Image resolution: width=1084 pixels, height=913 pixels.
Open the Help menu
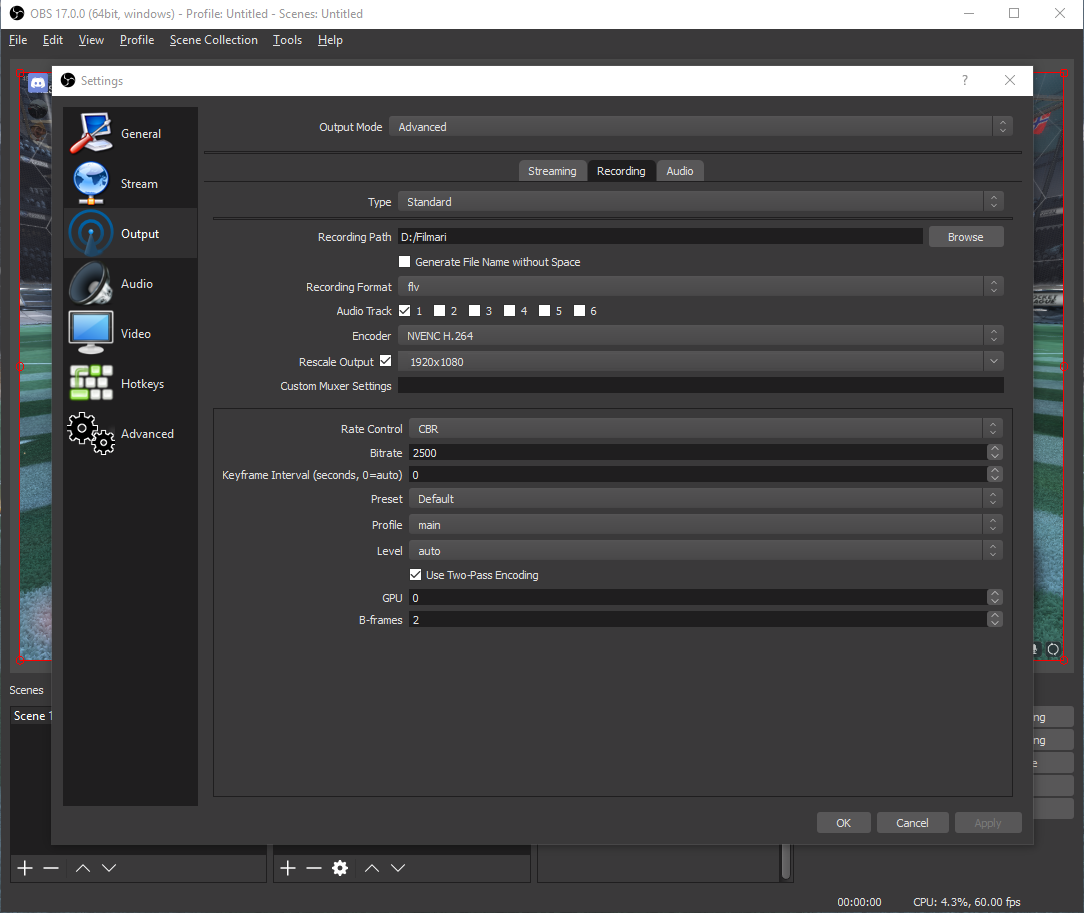pos(330,40)
